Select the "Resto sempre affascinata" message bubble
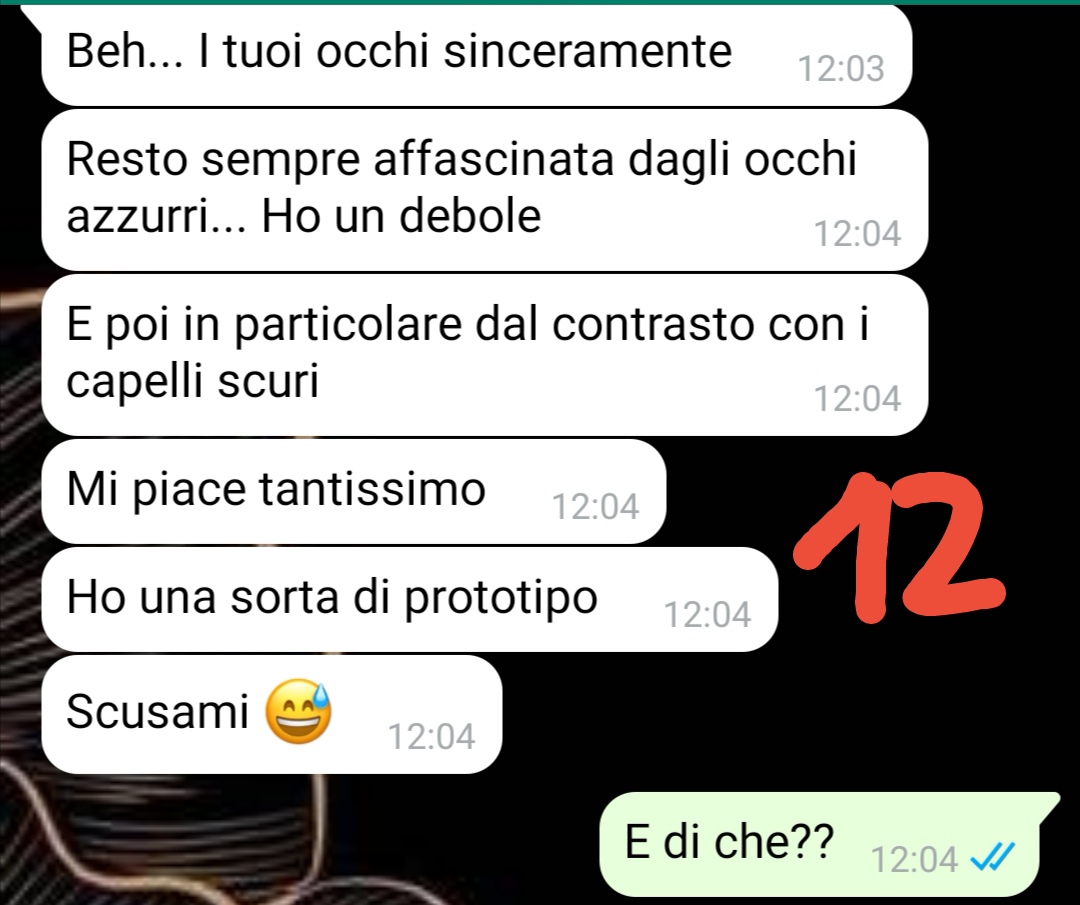Image resolution: width=1080 pixels, height=905 pixels. click(485, 190)
